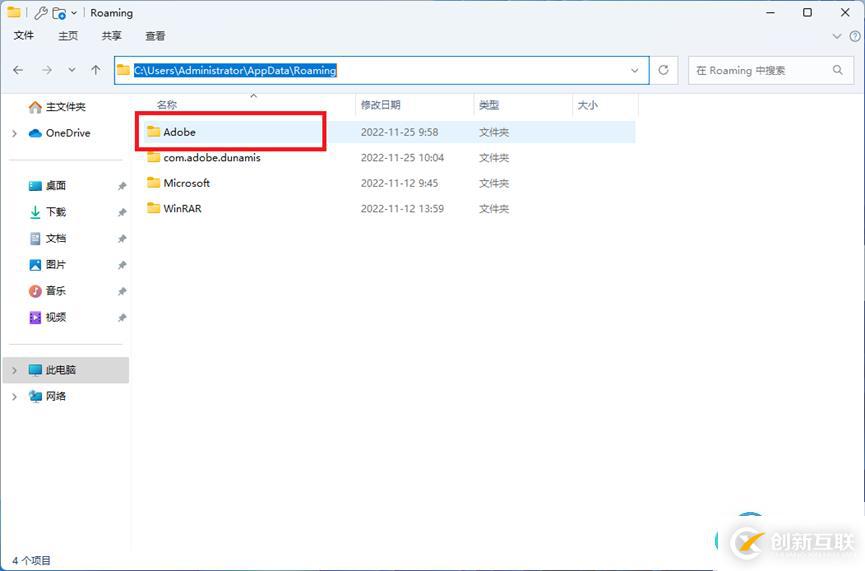Open the recent locations dropdown
Viewport: 865px width, 571px height.
pyautogui.click(x=72, y=70)
